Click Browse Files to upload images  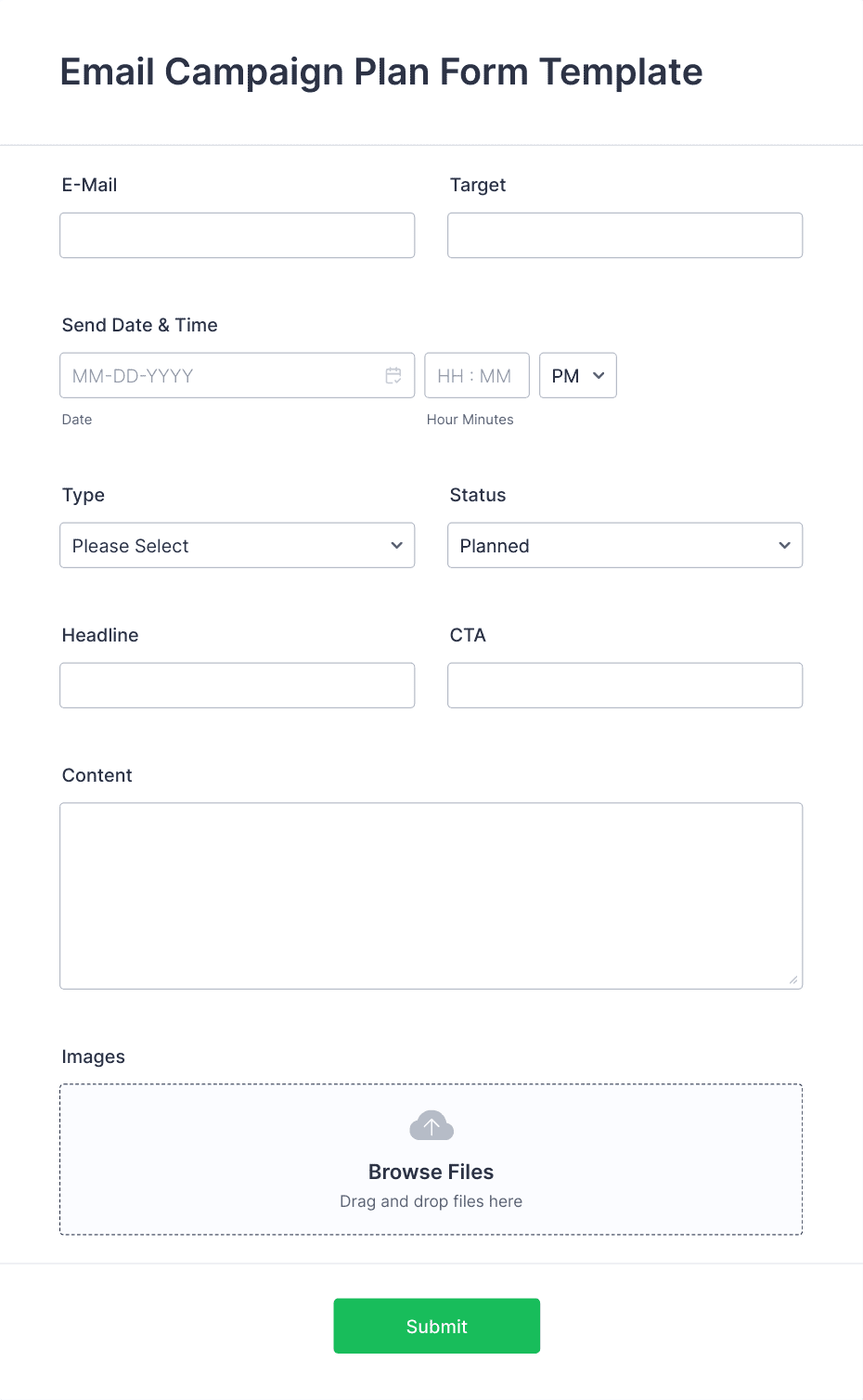point(431,1172)
